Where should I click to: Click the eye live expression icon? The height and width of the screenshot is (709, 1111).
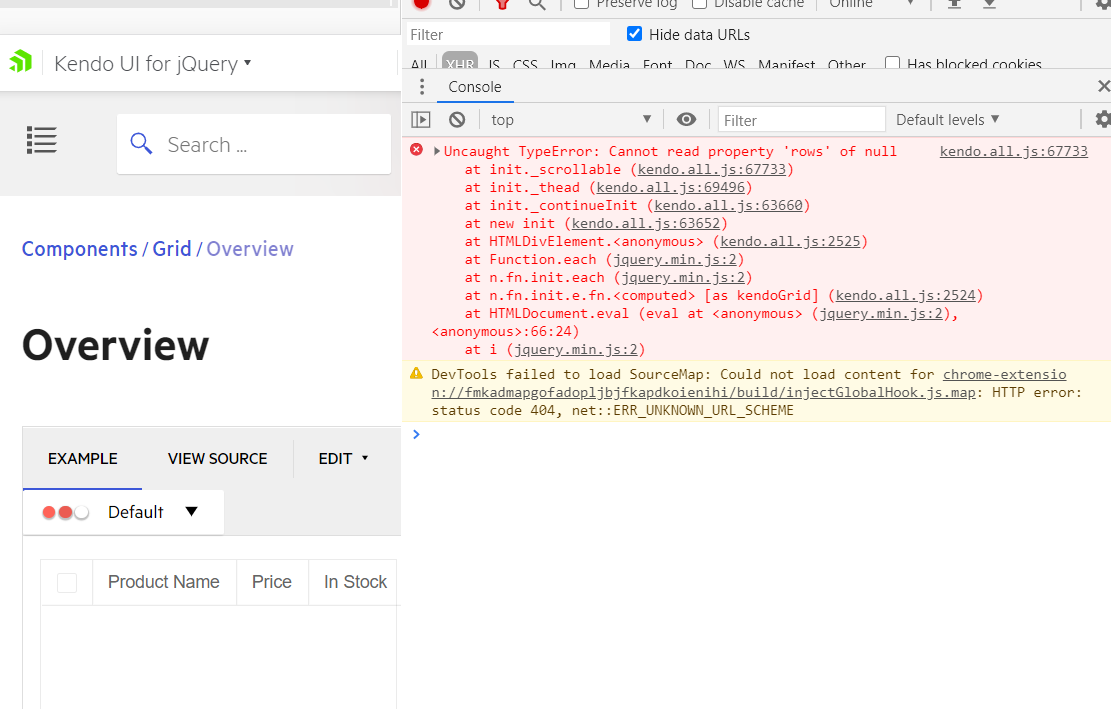pyautogui.click(x=686, y=120)
